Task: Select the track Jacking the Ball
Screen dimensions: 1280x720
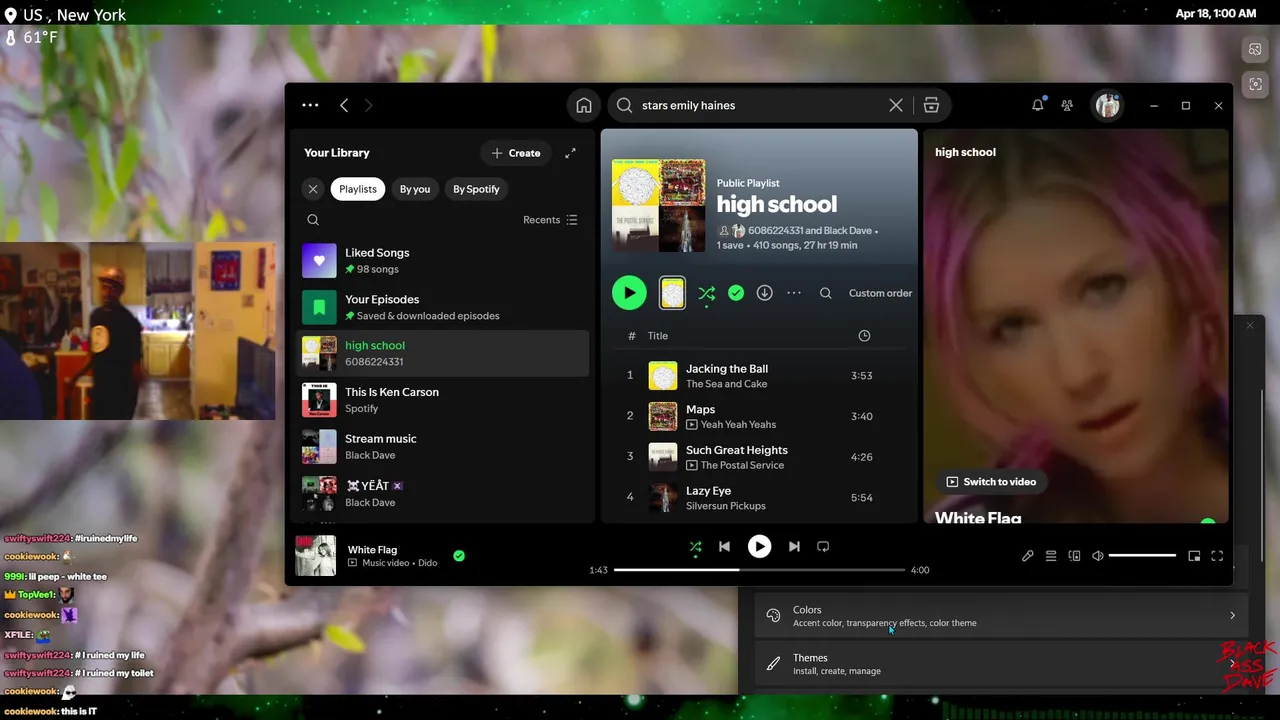Action: click(x=727, y=369)
